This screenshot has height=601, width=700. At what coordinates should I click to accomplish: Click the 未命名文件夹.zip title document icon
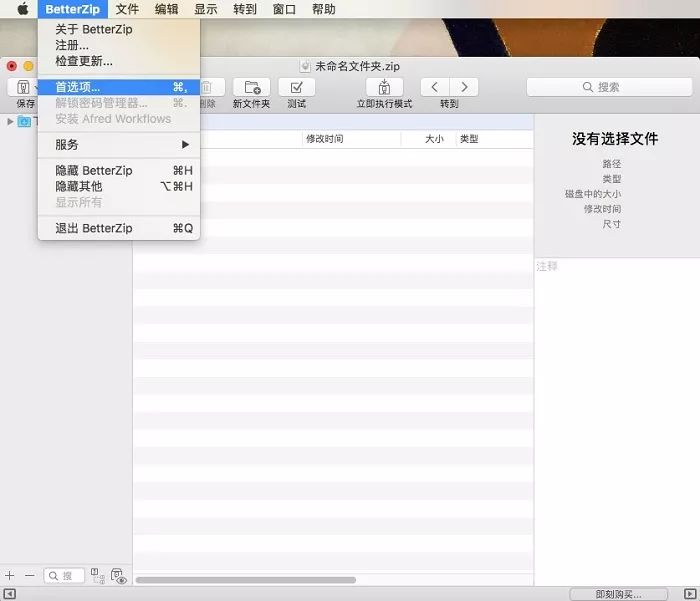click(305, 67)
